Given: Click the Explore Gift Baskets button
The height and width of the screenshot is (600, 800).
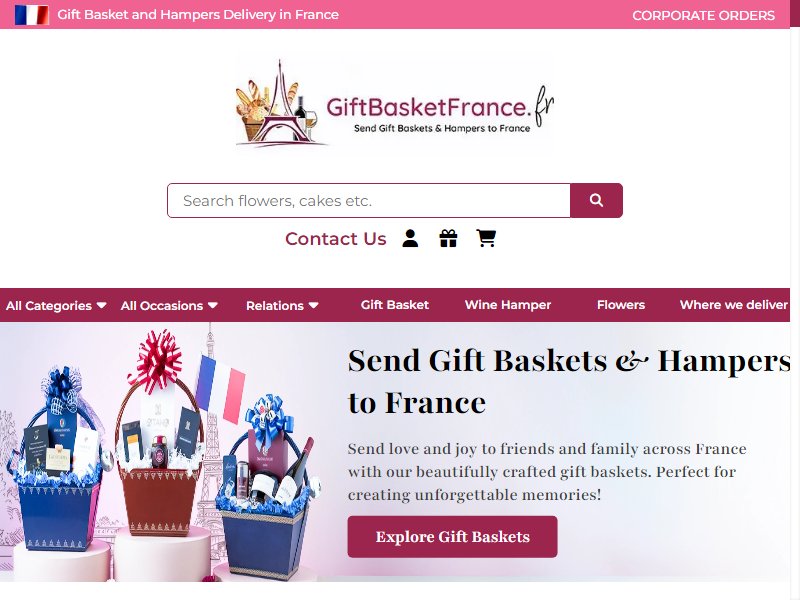Looking at the screenshot, I should coord(453,537).
